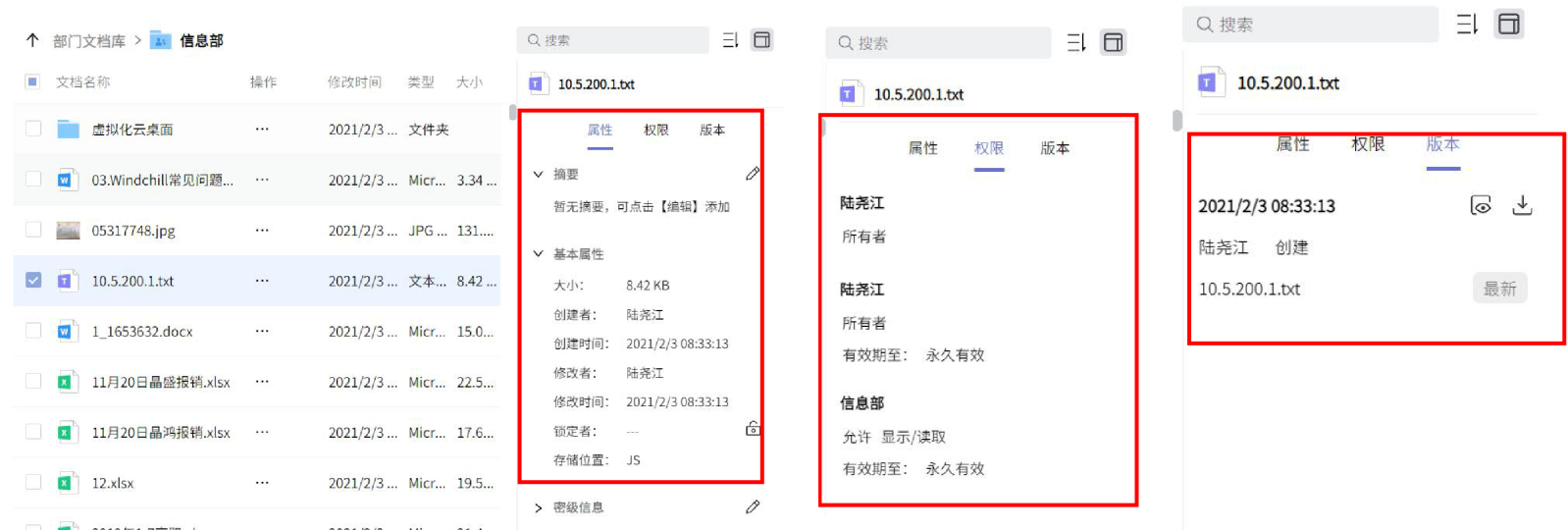Click the up arrow to parent folder

[x=32, y=40]
